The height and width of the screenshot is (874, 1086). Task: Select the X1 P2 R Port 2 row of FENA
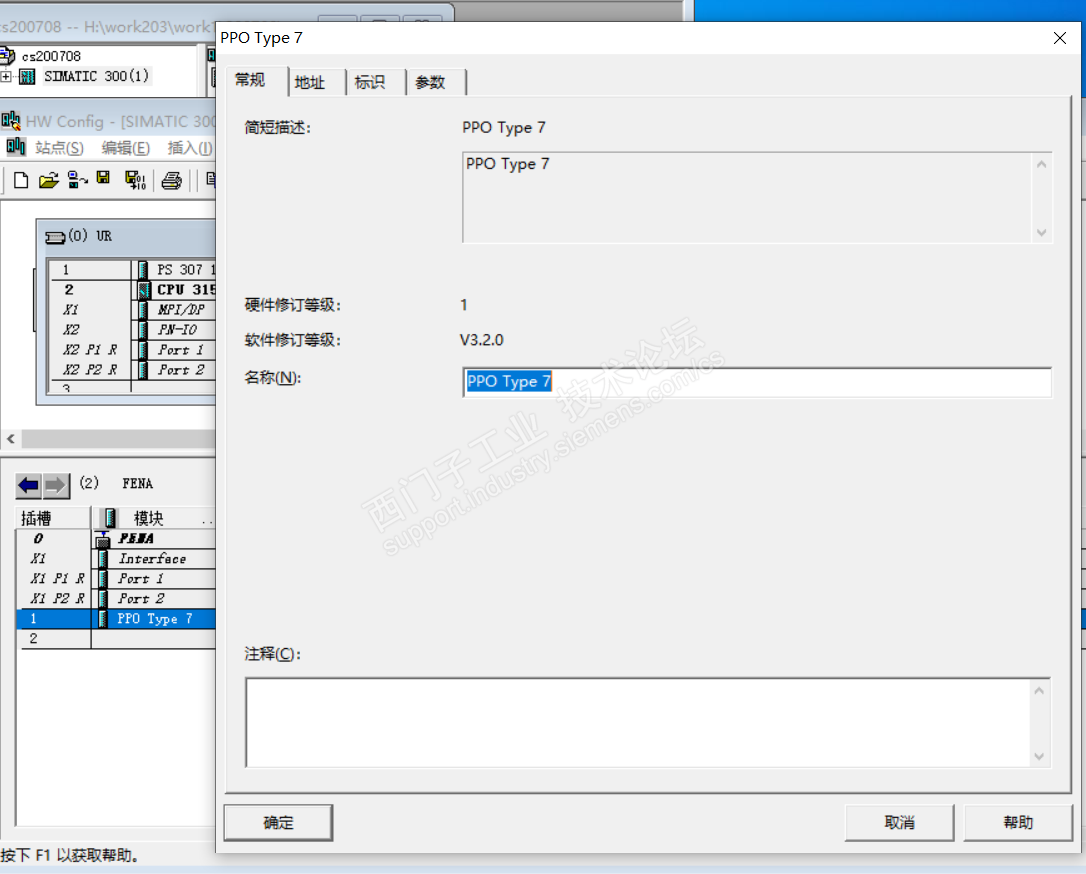116,598
